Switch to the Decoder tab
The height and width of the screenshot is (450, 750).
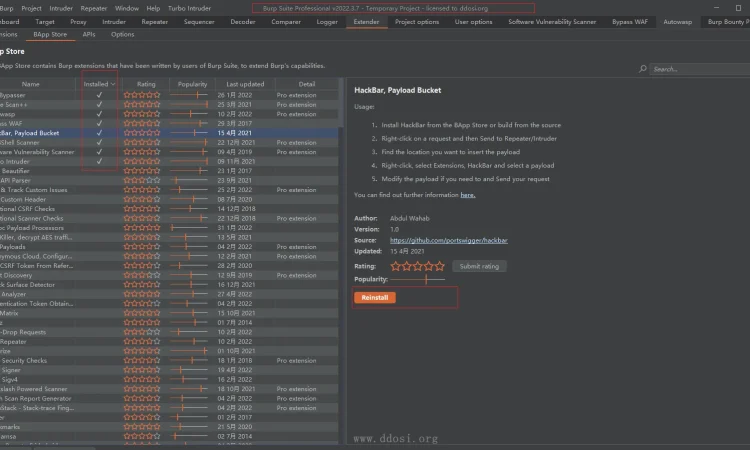pos(243,22)
